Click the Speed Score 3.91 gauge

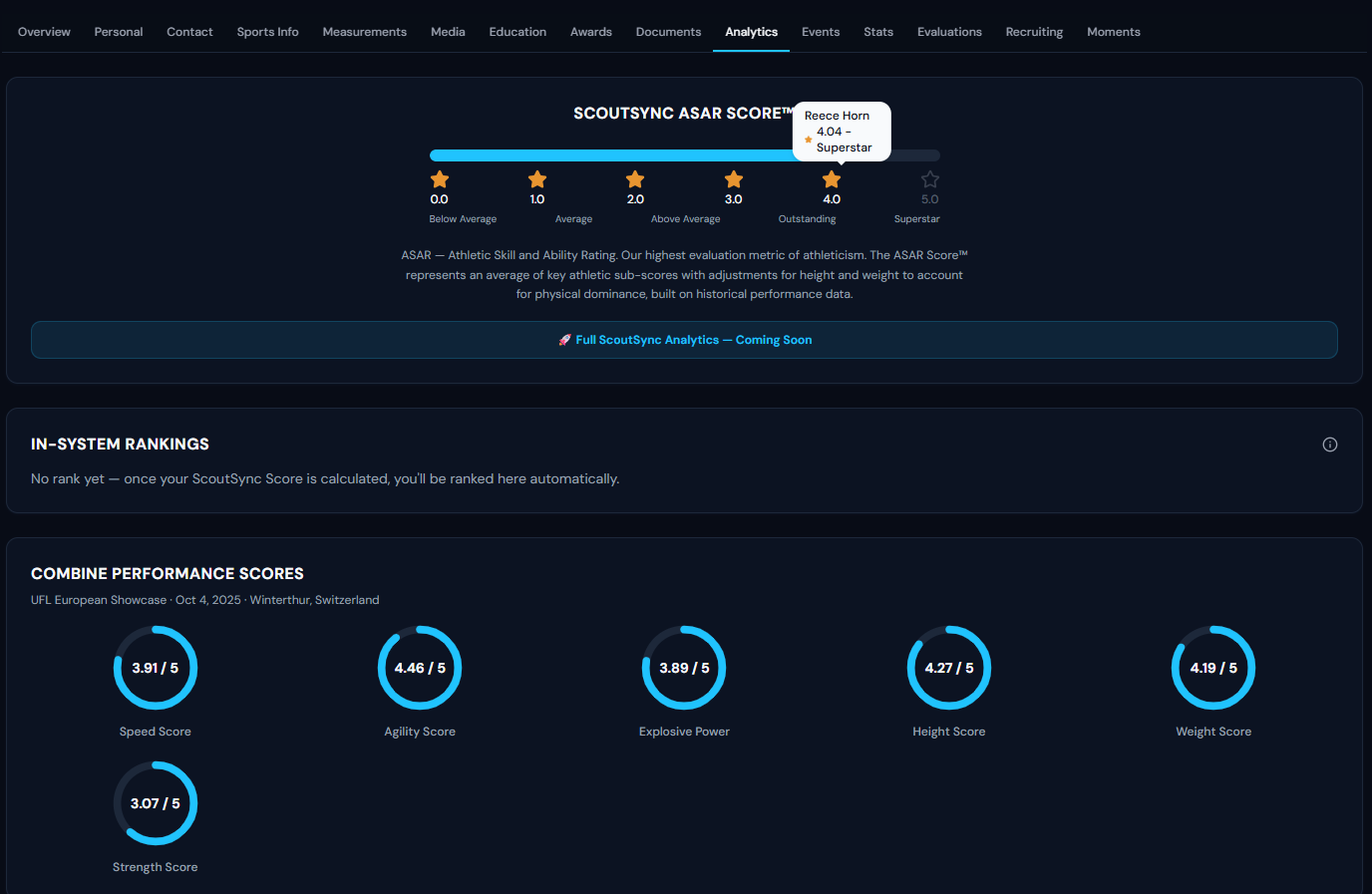[156, 668]
